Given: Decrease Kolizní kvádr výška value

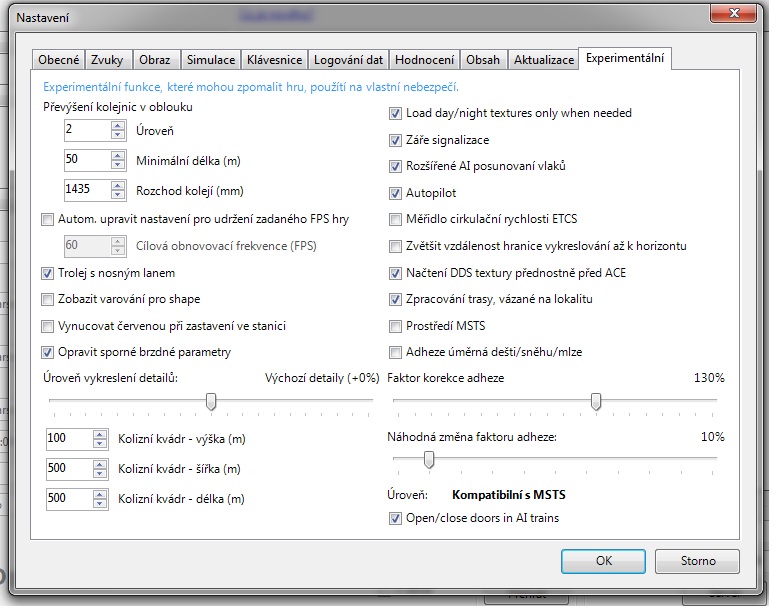Looking at the screenshot, I should [x=100, y=443].
